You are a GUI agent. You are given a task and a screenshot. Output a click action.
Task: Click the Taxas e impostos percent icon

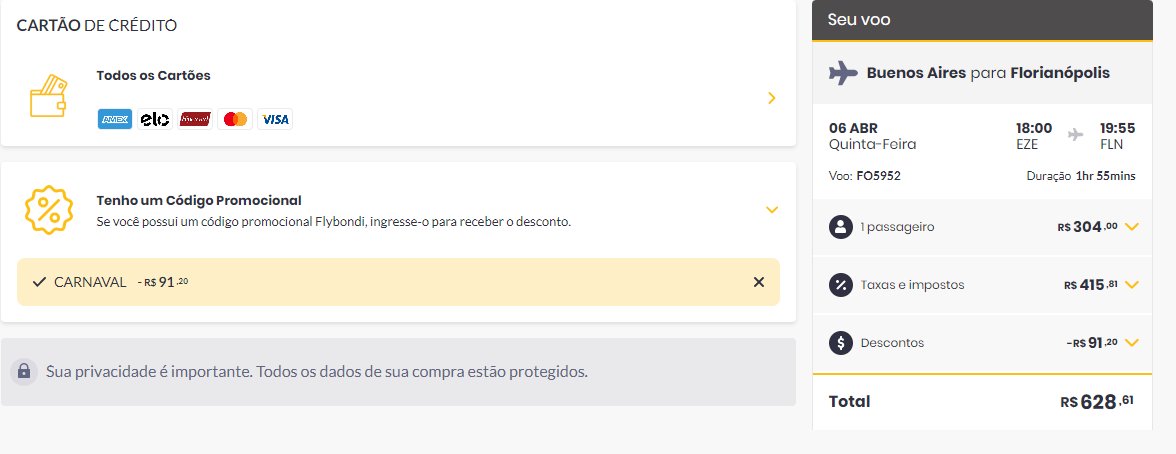click(x=841, y=285)
